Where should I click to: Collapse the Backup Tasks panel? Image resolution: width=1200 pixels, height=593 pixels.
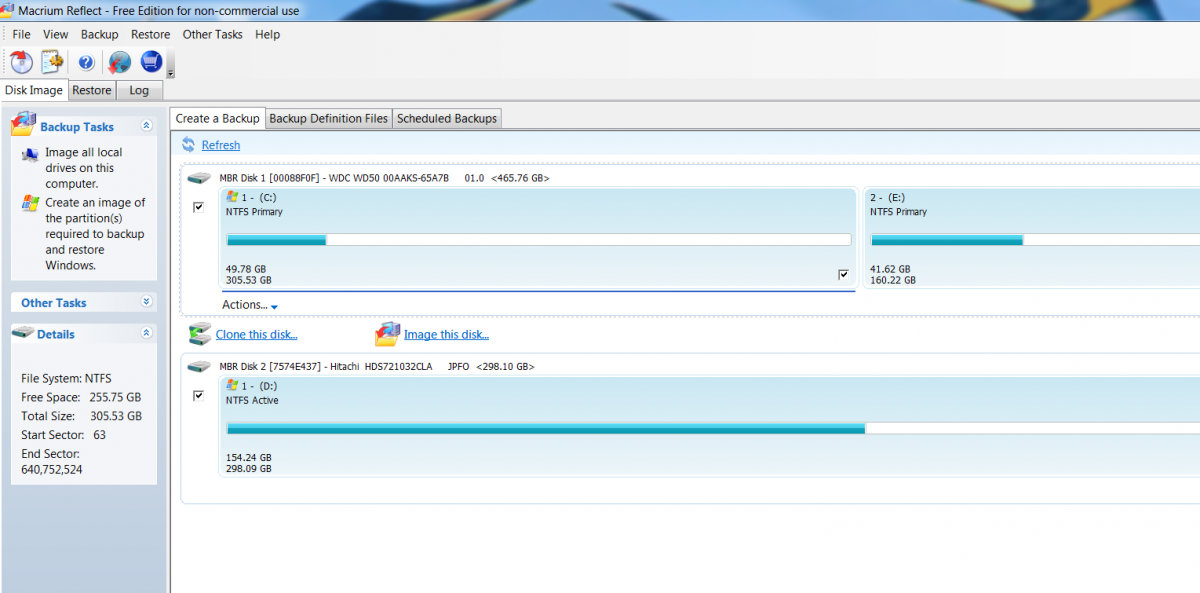coord(146,126)
